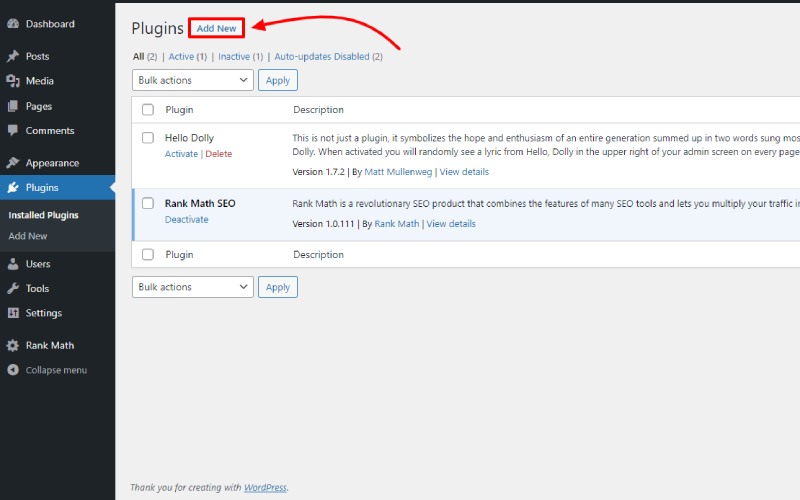Click the Description label in table footer
The height and width of the screenshot is (500, 800).
tap(318, 255)
